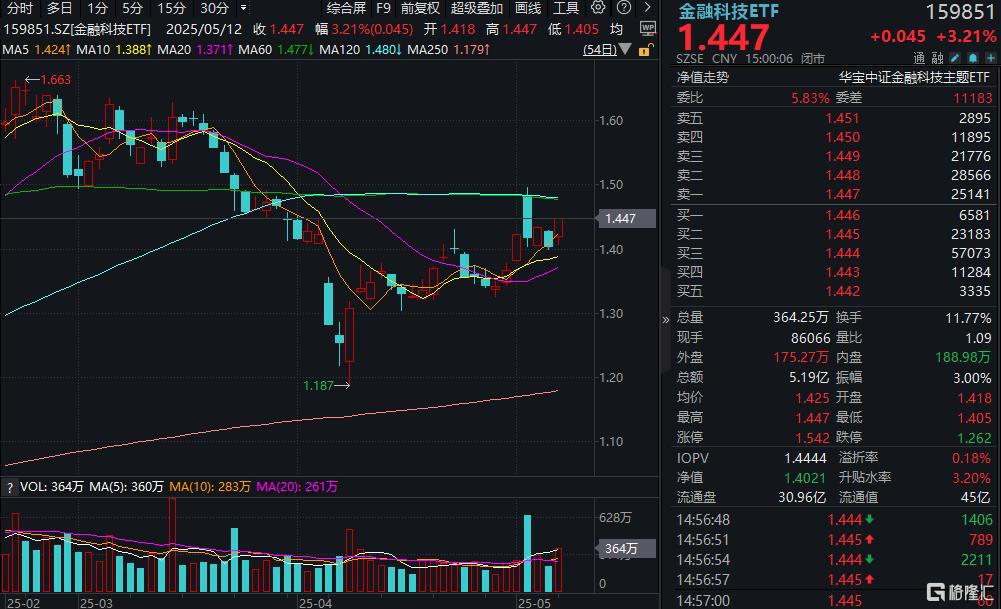Image resolution: width=1001 pixels, height=609 pixels.
Task: Click the MA250 1.179 indicator label
Action: tap(449, 49)
